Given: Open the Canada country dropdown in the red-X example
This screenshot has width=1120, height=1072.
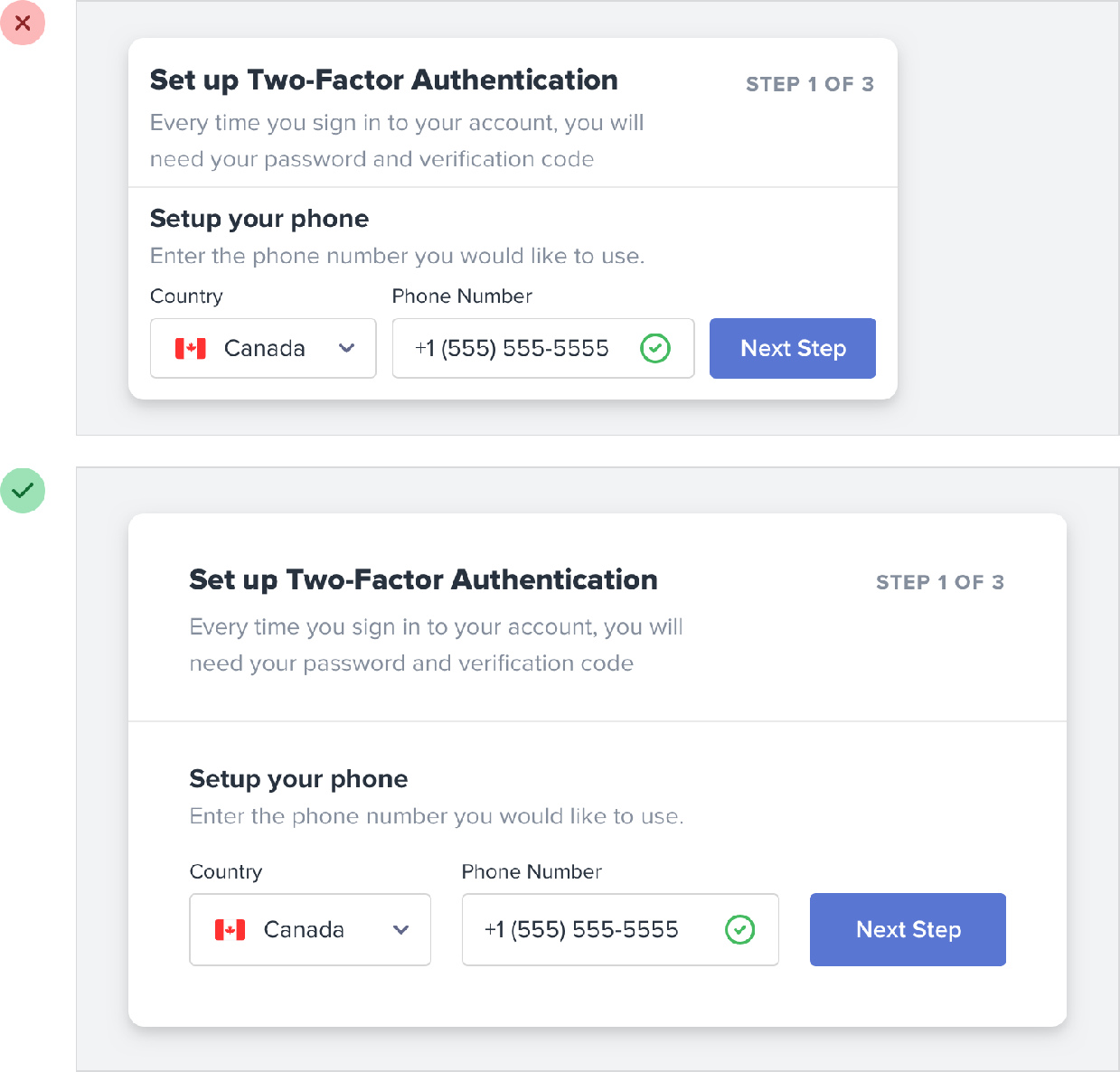Looking at the screenshot, I should pyautogui.click(x=263, y=348).
